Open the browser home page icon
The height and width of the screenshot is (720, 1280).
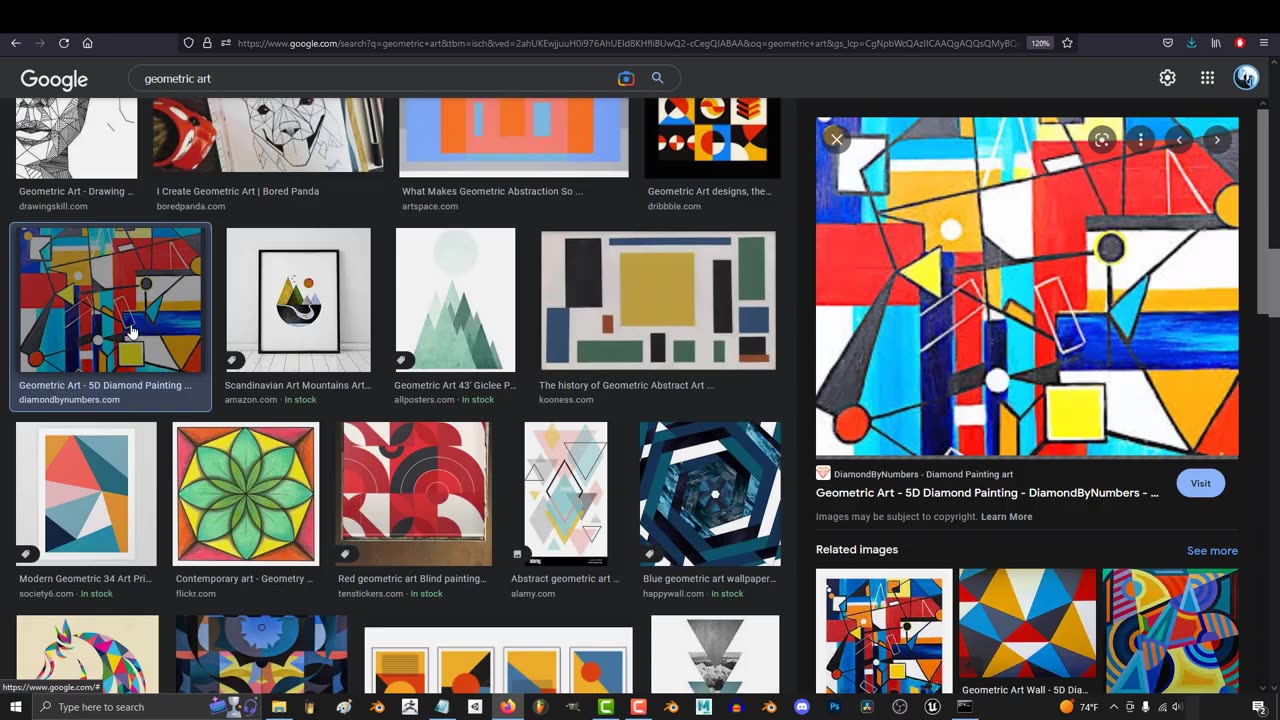[88, 43]
